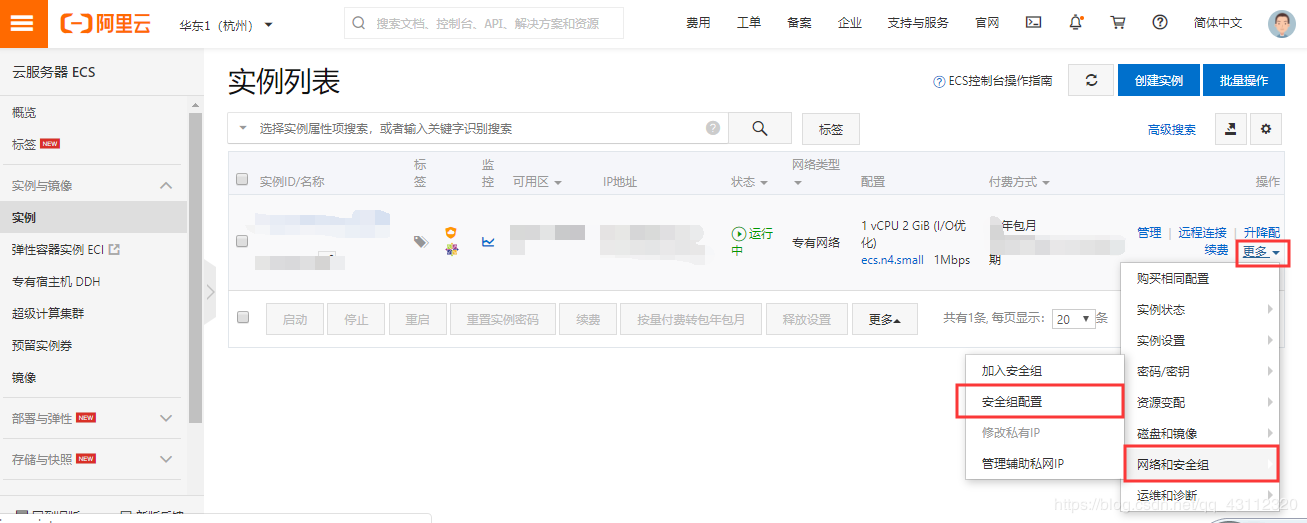Open the notifications bell
1307x523 pixels.
[1076, 22]
